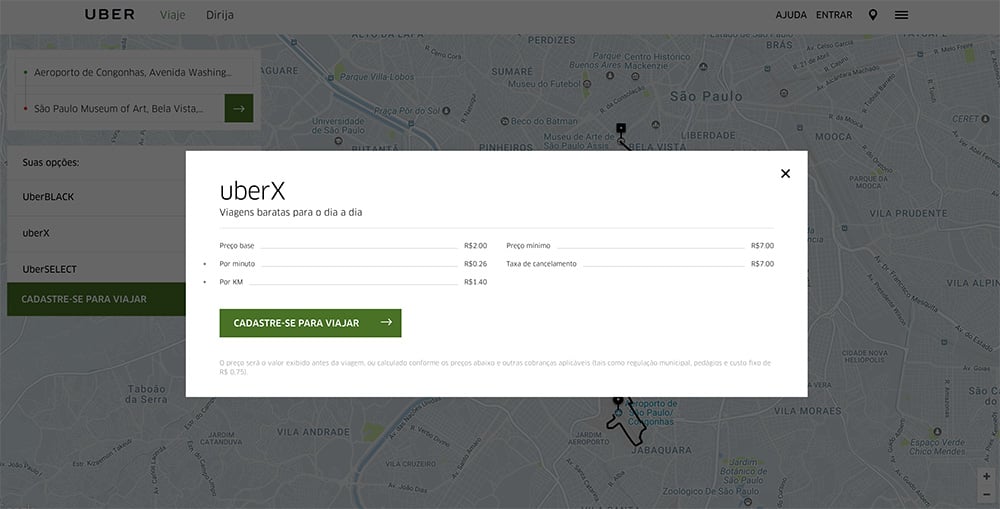Image resolution: width=1000 pixels, height=509 pixels.
Task: Select the UberSELECT option
Action: tap(96, 269)
